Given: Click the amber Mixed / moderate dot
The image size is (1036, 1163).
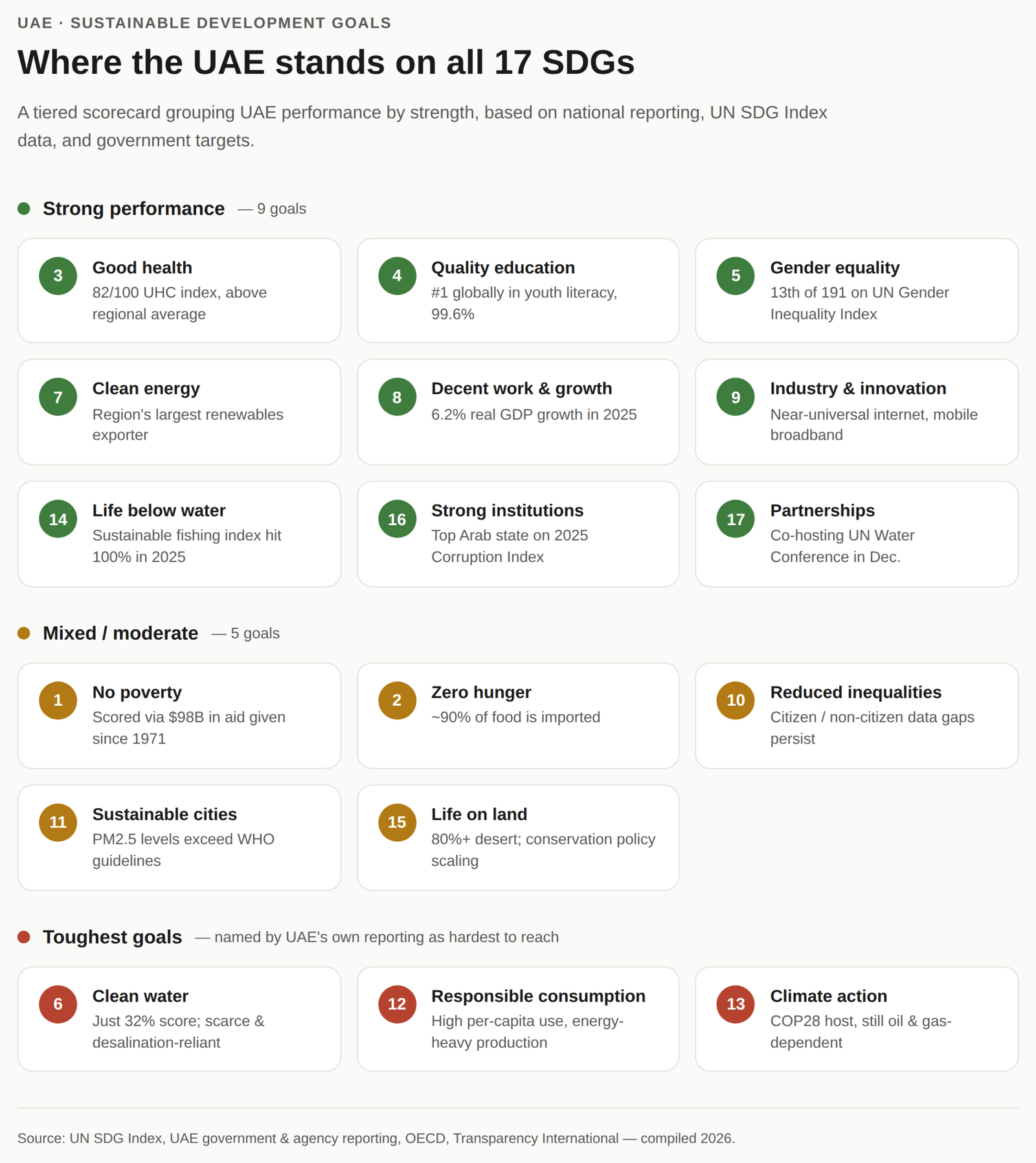Looking at the screenshot, I should tap(24, 633).
